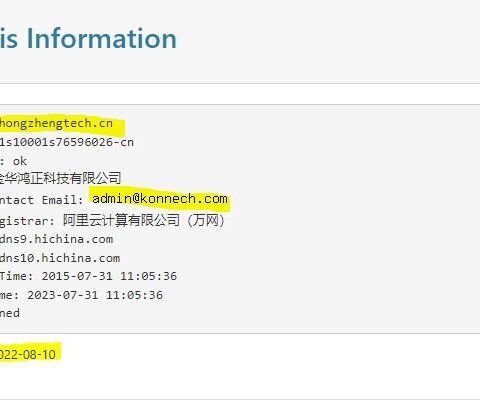Click the Time label before 2015-07-31

(16, 276)
